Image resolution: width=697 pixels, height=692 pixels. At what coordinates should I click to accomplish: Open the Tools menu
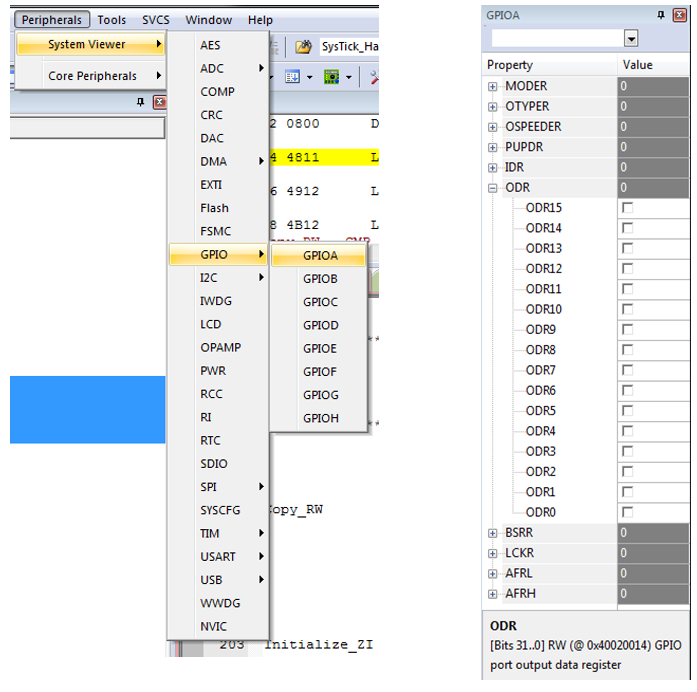(x=112, y=20)
